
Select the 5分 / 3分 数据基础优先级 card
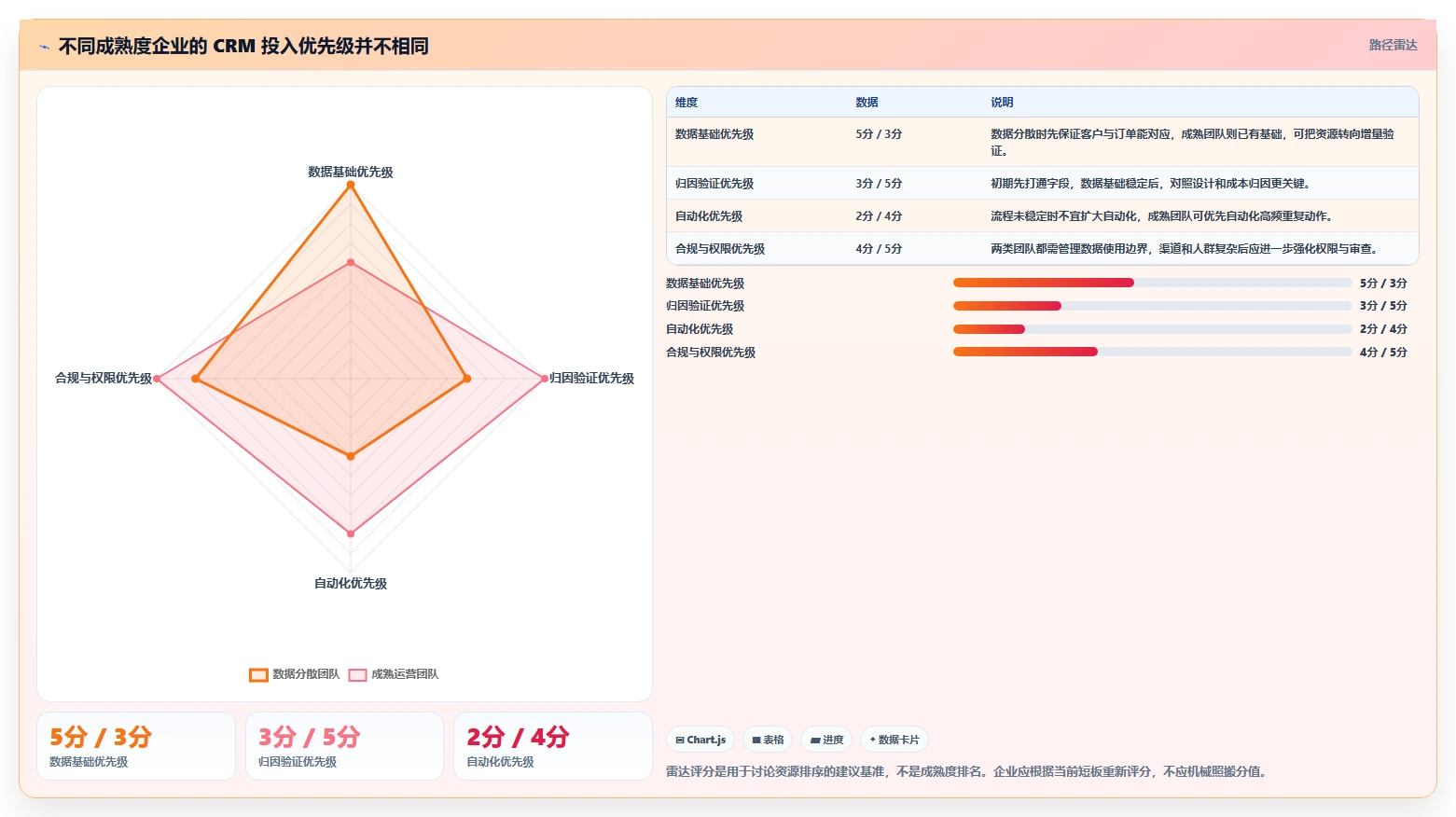(x=136, y=746)
